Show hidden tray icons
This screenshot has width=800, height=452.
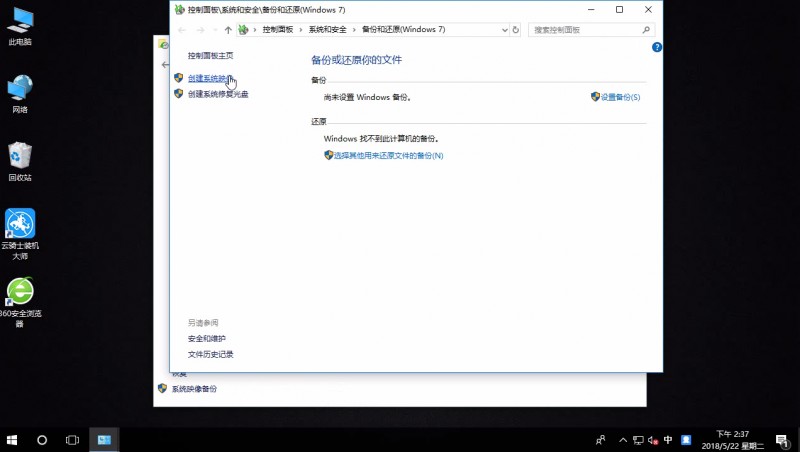(x=623, y=440)
